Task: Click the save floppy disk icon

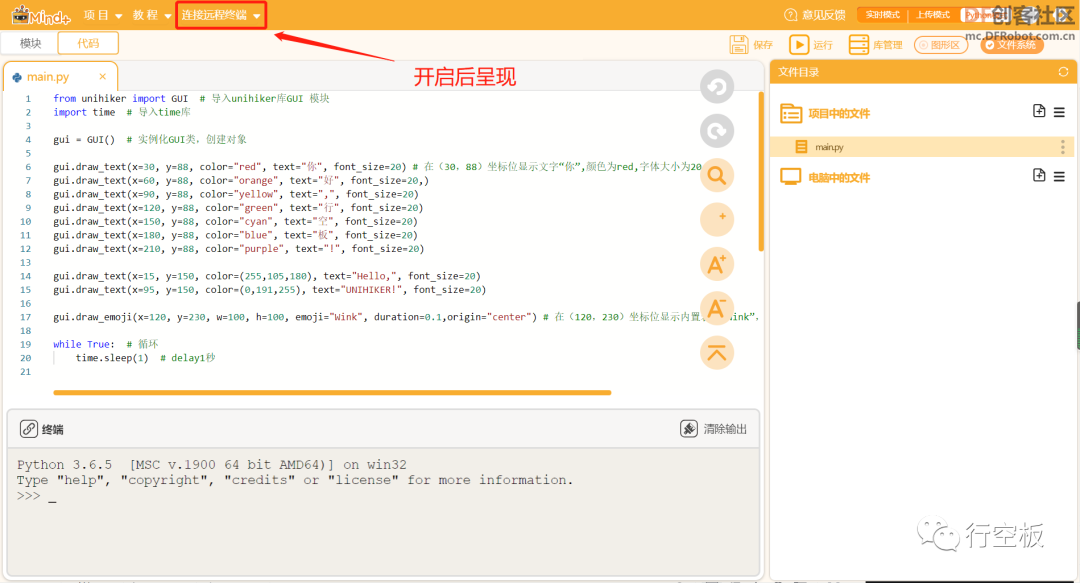Action: [739, 45]
